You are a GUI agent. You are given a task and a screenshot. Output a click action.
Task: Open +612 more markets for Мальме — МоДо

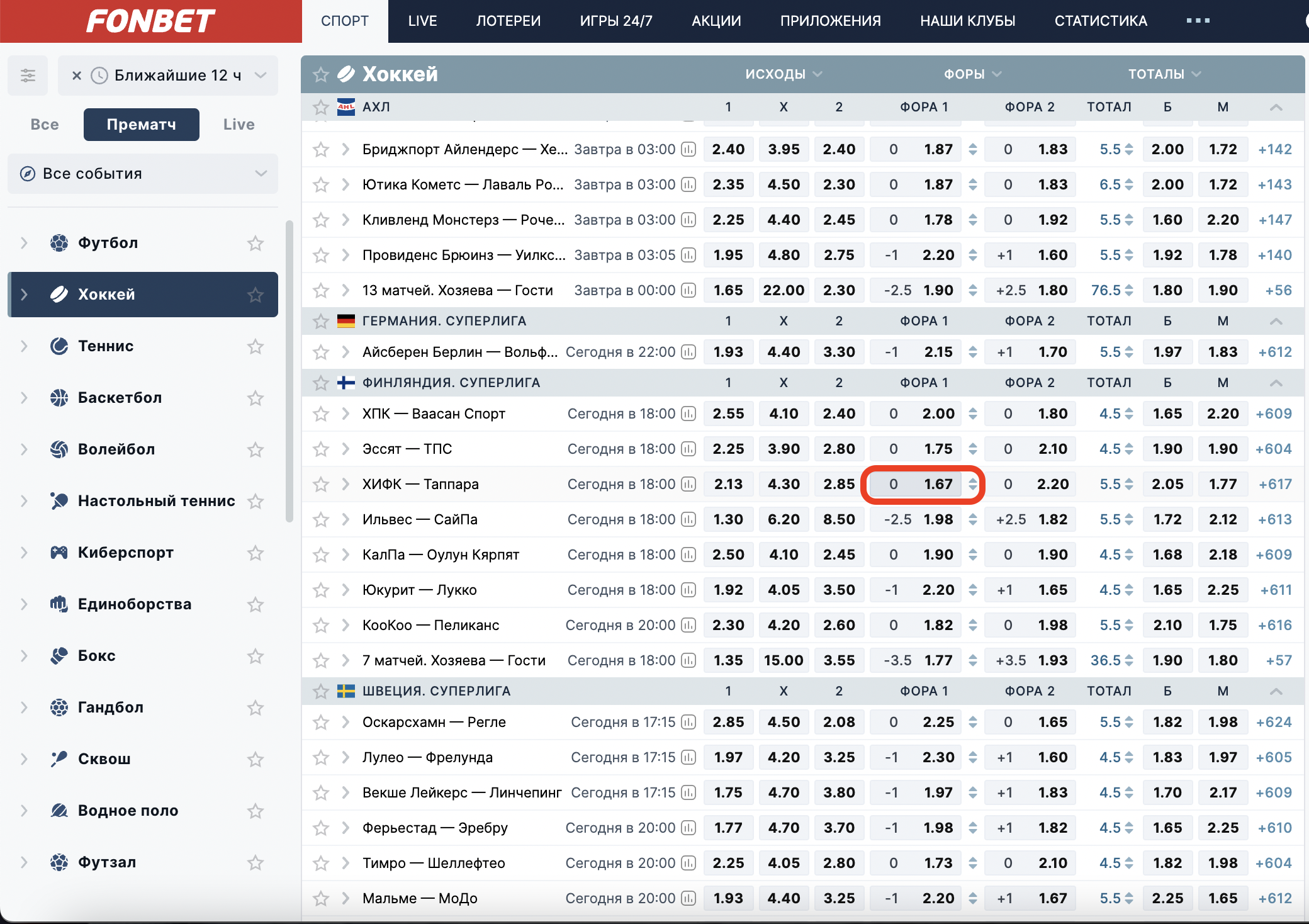[1275, 898]
